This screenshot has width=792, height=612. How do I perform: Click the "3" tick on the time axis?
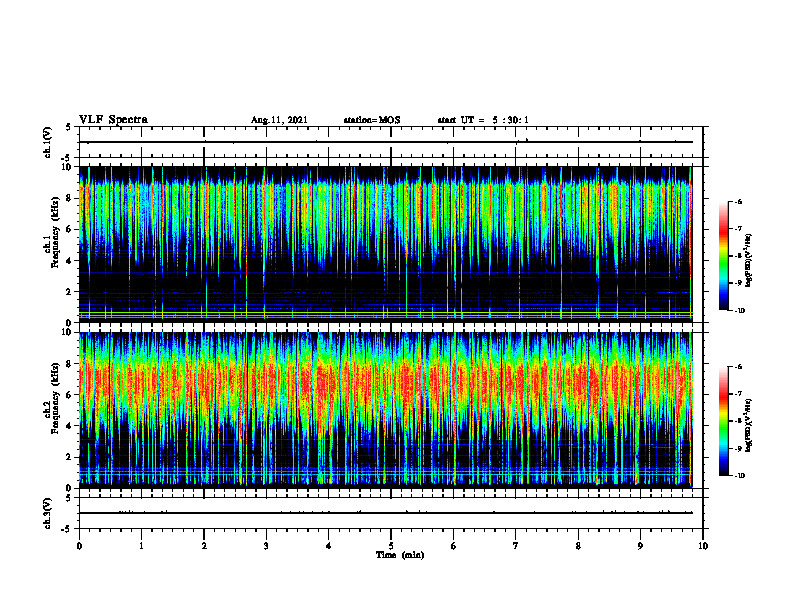tap(266, 546)
